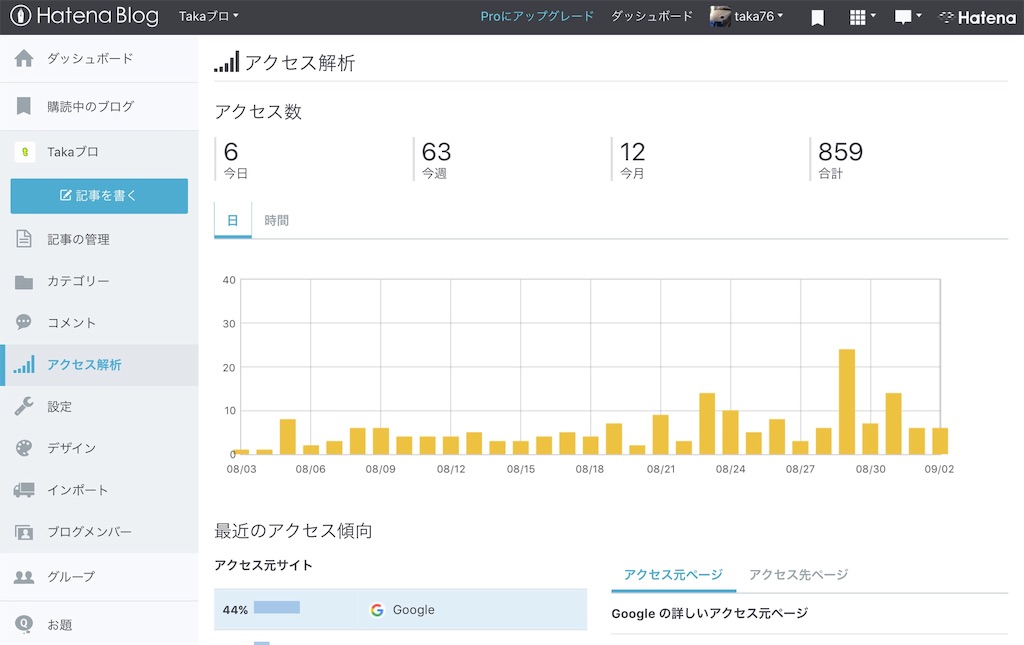The width and height of the screenshot is (1024, 645).
Task: Open グループ in sidebar
Action: [71, 576]
